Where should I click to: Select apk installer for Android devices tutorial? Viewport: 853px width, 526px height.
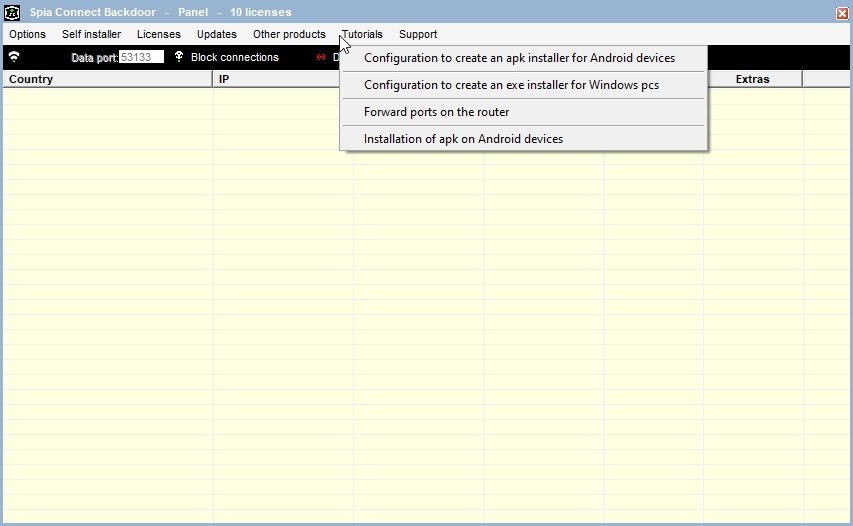pyautogui.click(x=523, y=58)
